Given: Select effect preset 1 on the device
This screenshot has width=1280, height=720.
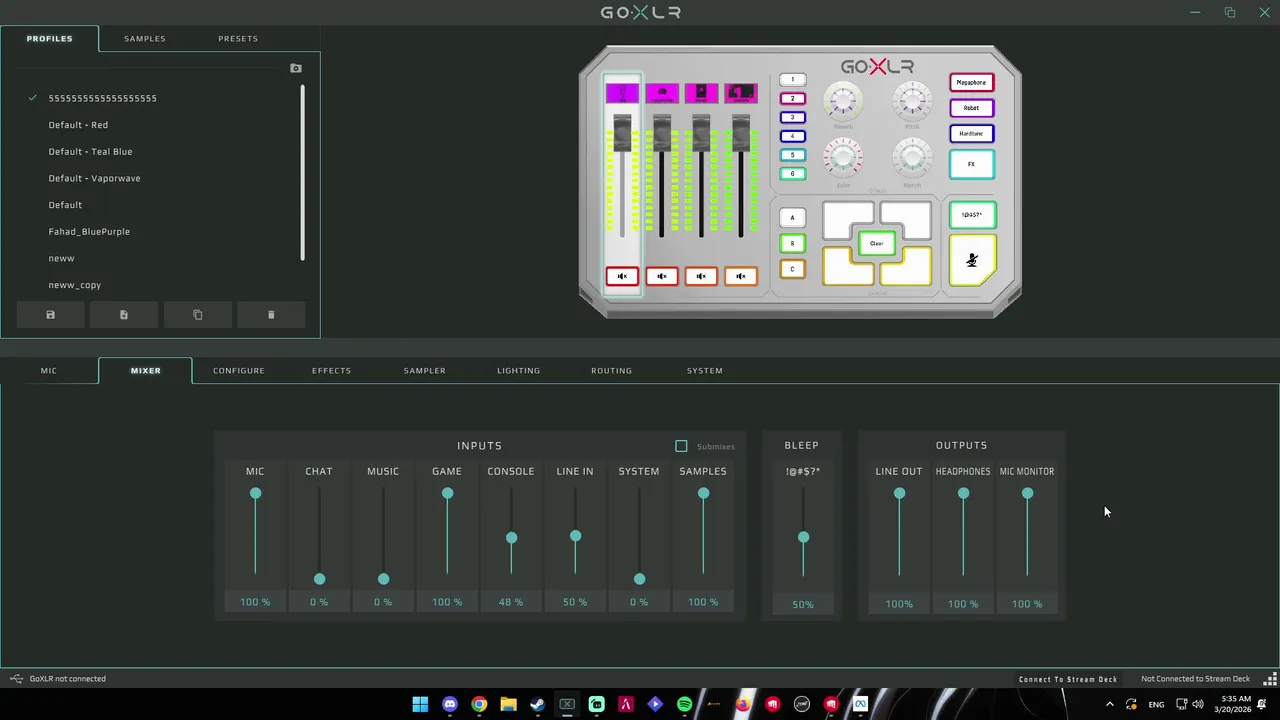Looking at the screenshot, I should click(x=792, y=80).
